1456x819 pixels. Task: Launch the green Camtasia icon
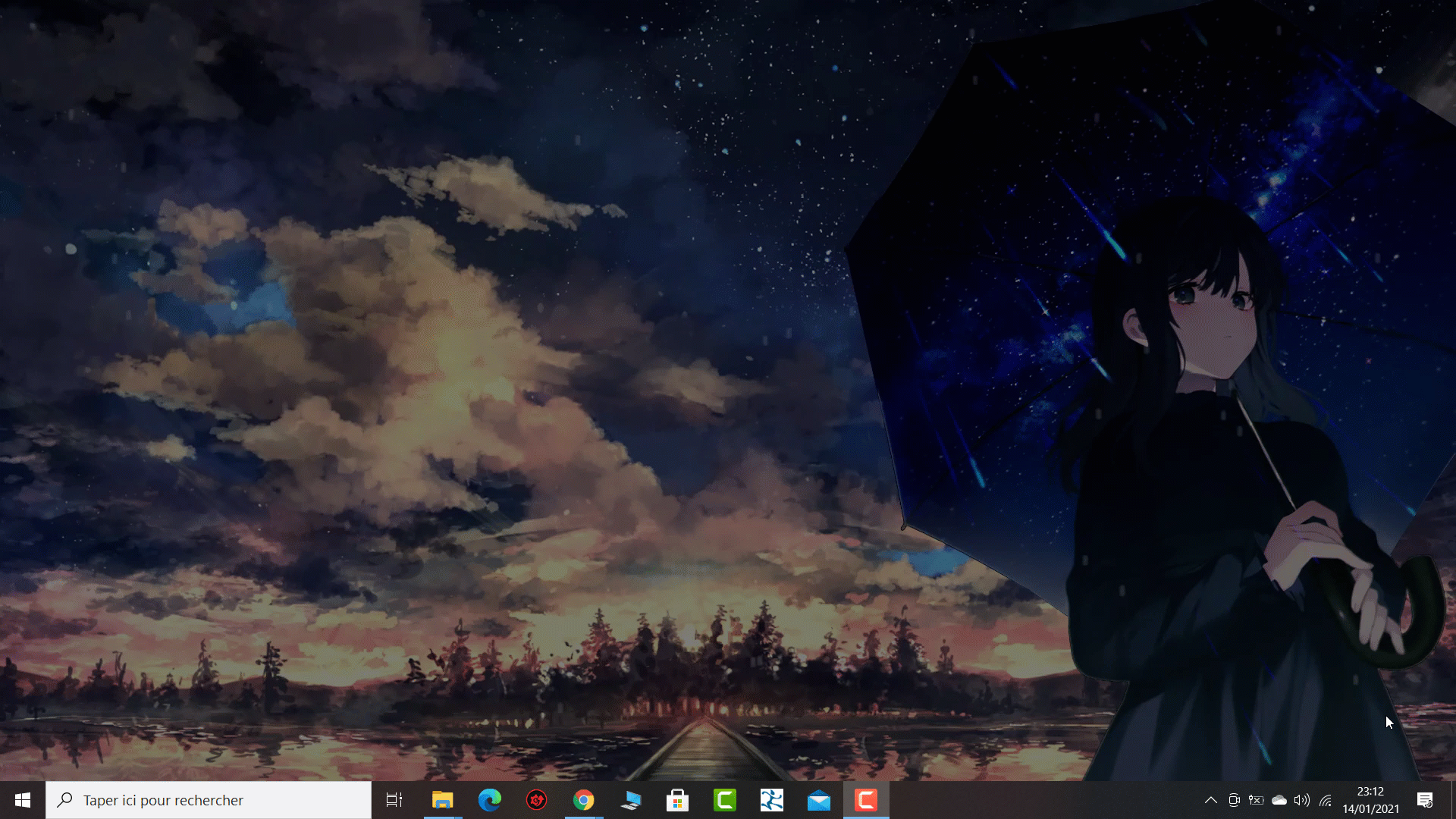[724, 800]
